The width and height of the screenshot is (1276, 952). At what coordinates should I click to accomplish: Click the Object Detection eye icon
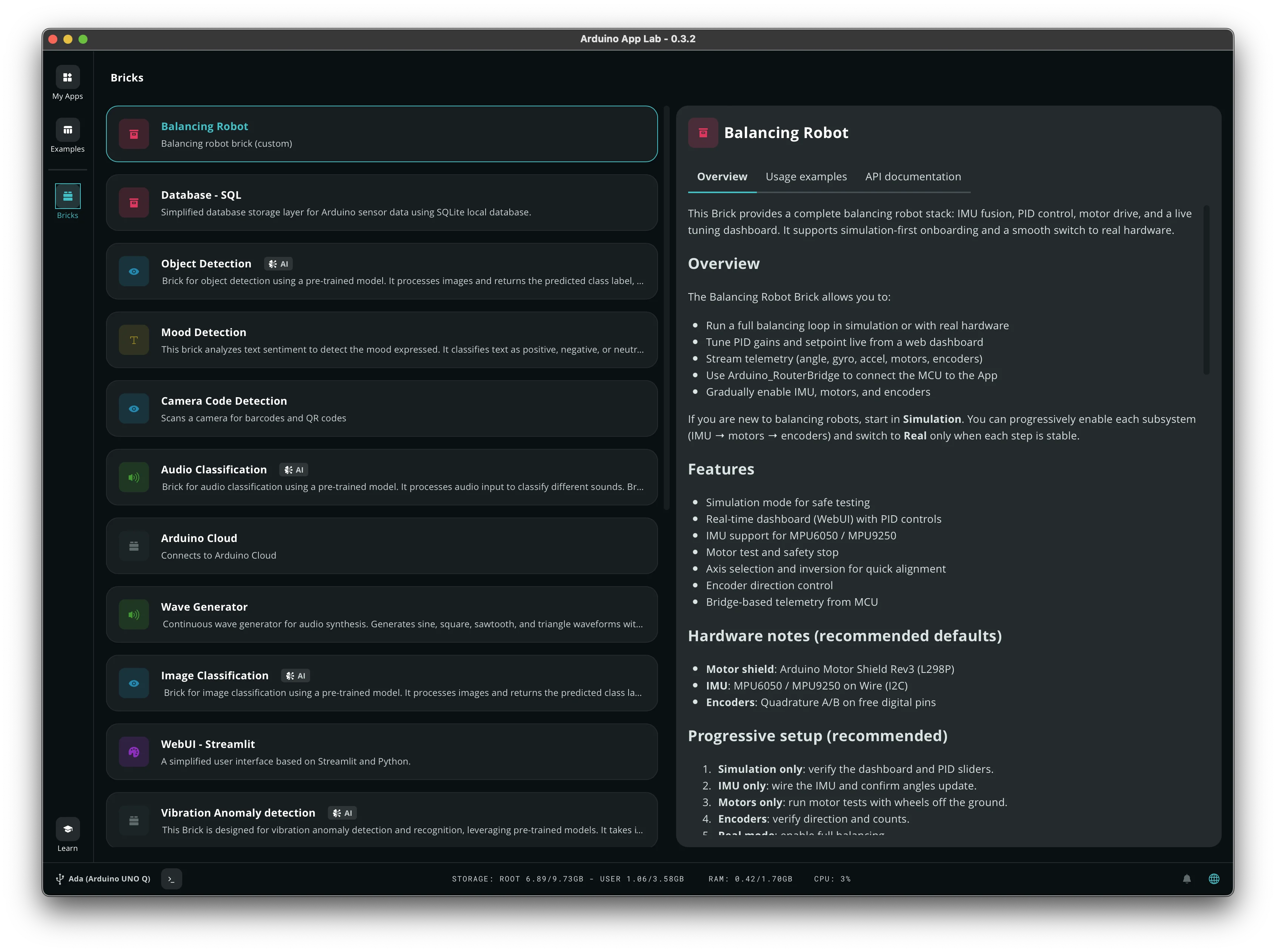click(134, 272)
